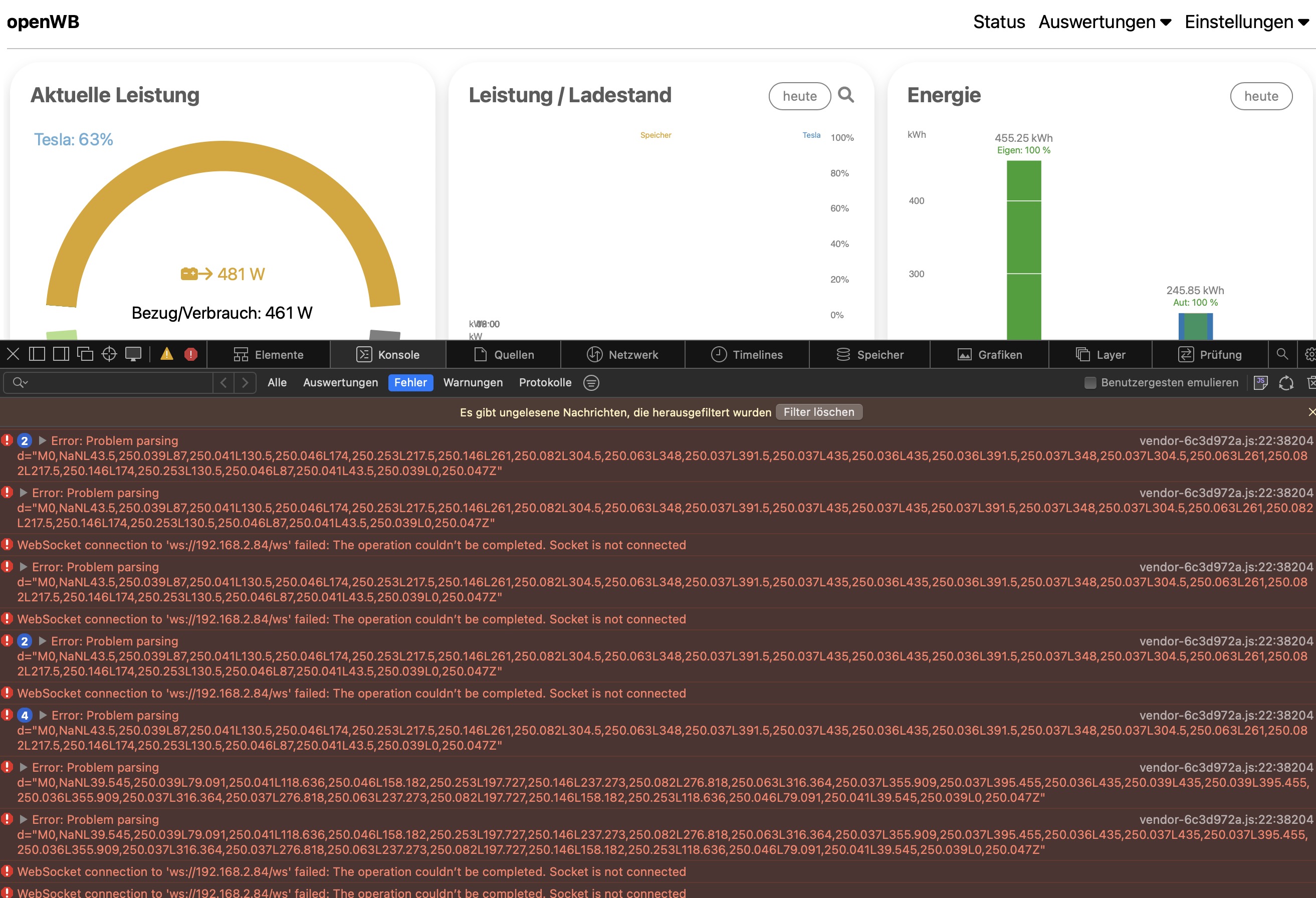This screenshot has width=1316, height=898.
Task: Toggle the Warnungen console filter
Action: point(473,383)
